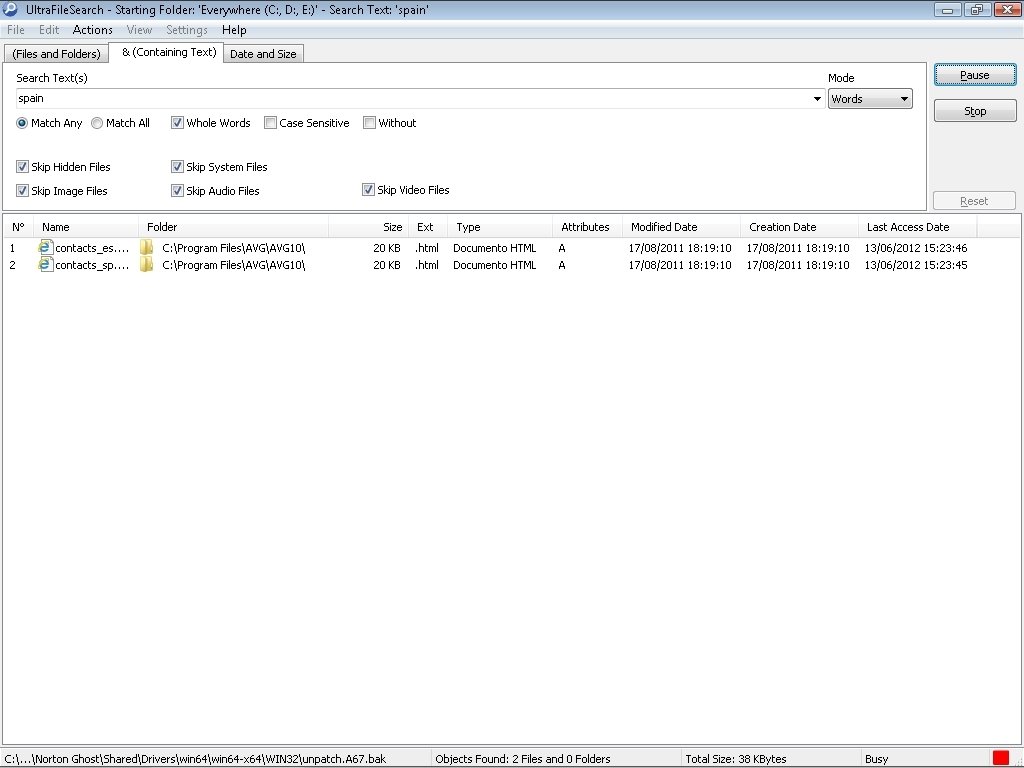This screenshot has height=768, width=1024.
Task: Select the Match All radio button
Action: coord(97,123)
